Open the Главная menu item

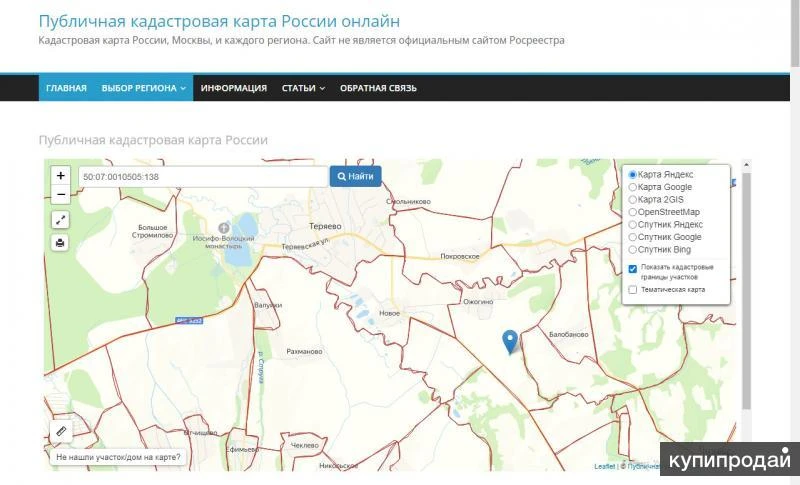click(x=66, y=88)
